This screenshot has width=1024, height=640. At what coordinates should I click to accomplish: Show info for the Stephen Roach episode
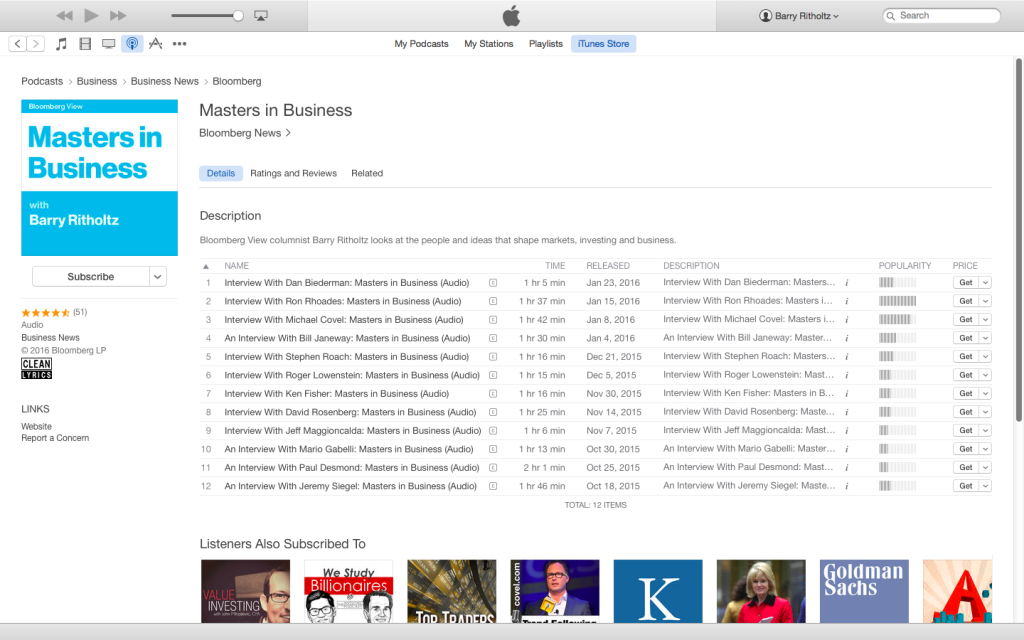coord(846,357)
